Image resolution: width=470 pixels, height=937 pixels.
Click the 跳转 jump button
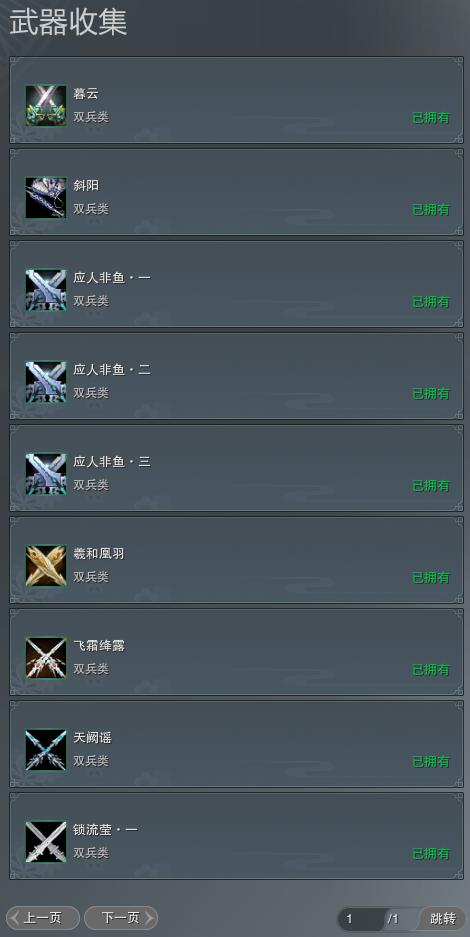(x=443, y=918)
